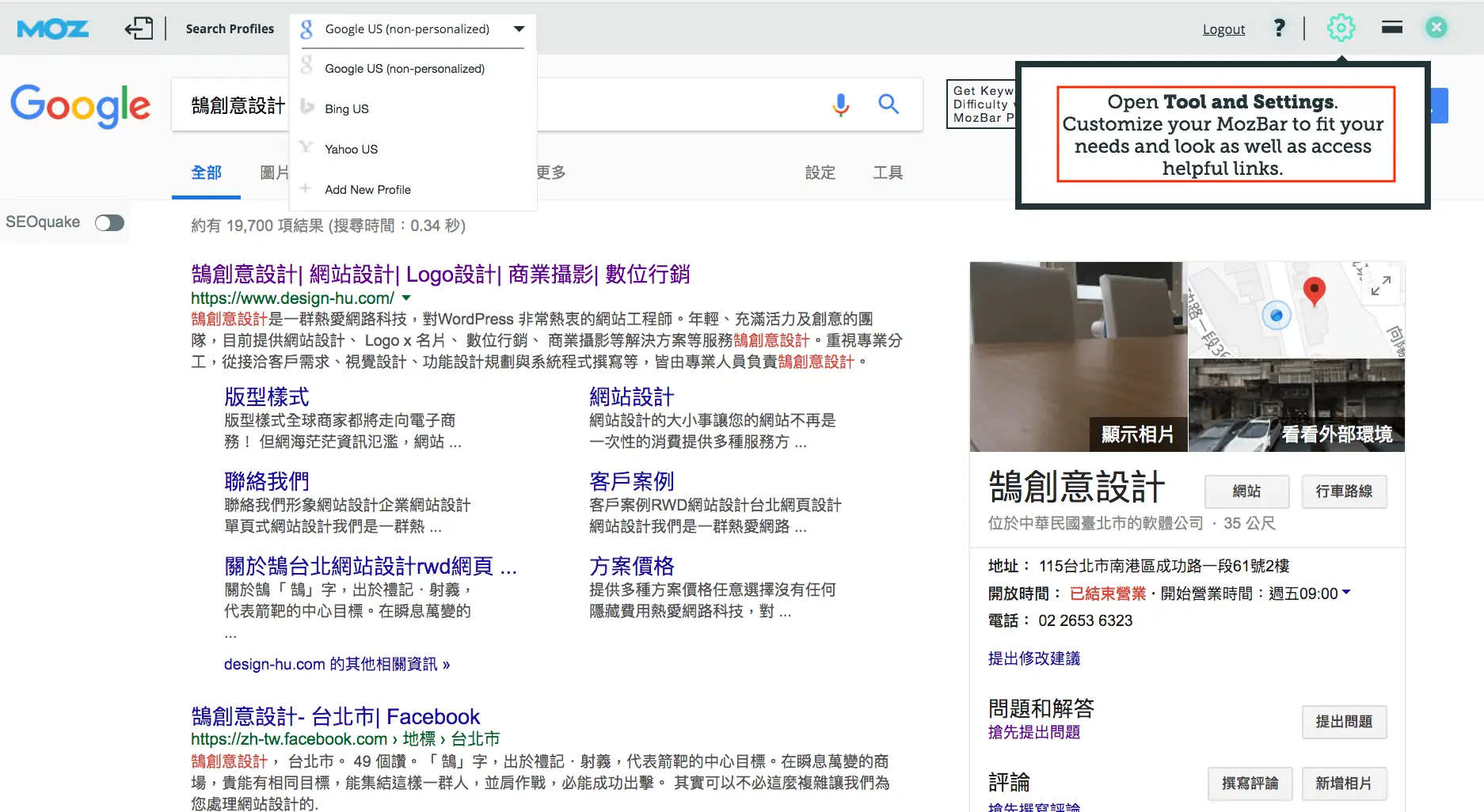Click design-hu.com 的其他相關資訊 link
Viewport: 1484px width, 812px height.
(x=337, y=664)
